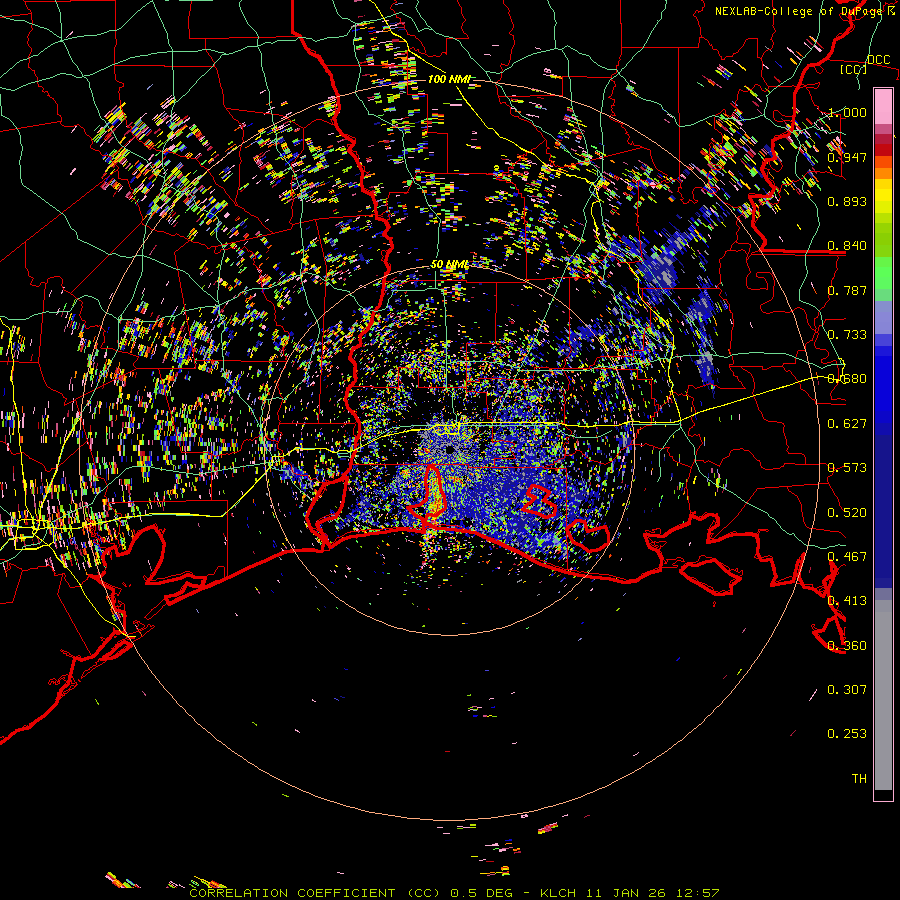
Task: Click the 1.000 legend value
Action: tap(847, 112)
